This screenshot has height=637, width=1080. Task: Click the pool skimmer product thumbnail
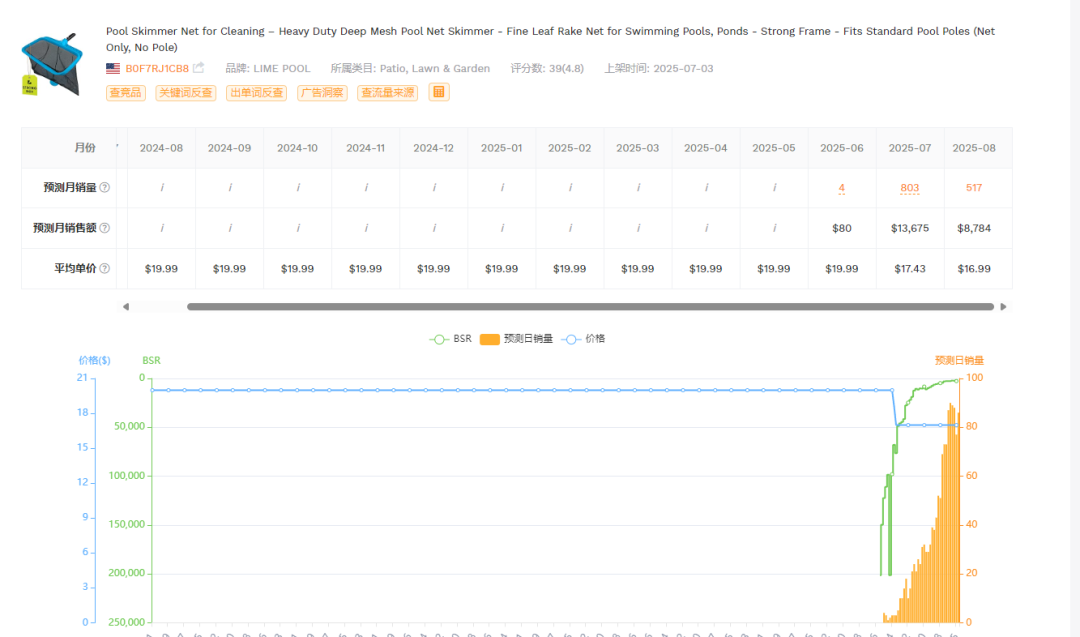[x=52, y=64]
